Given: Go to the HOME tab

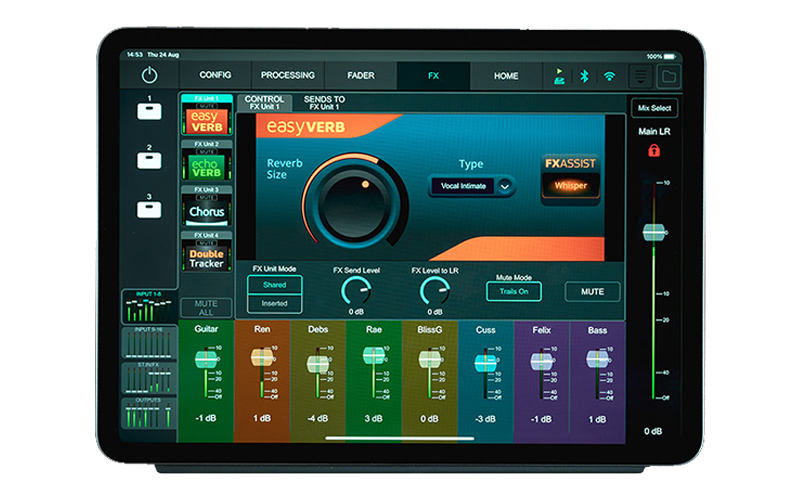Looking at the screenshot, I should pyautogui.click(x=506, y=76).
